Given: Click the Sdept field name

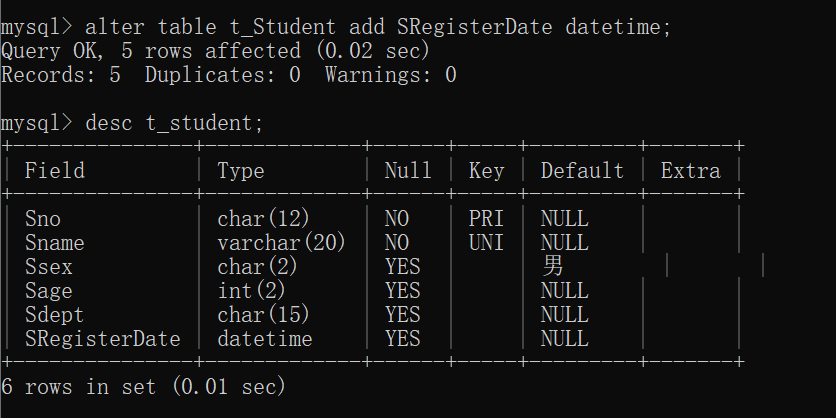Looking at the screenshot, I should [54, 315].
